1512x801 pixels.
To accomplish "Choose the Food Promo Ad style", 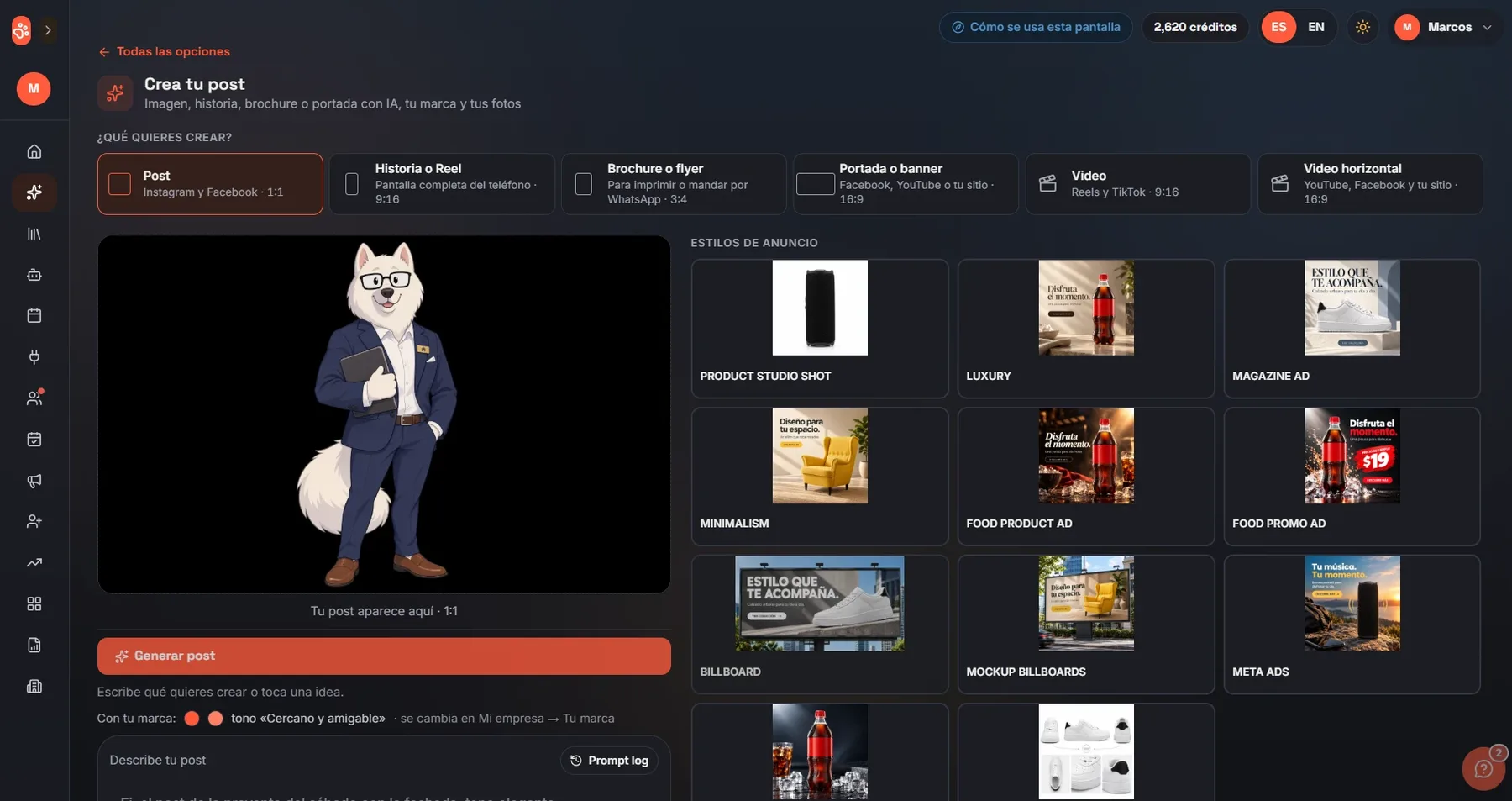I will tap(1352, 477).
